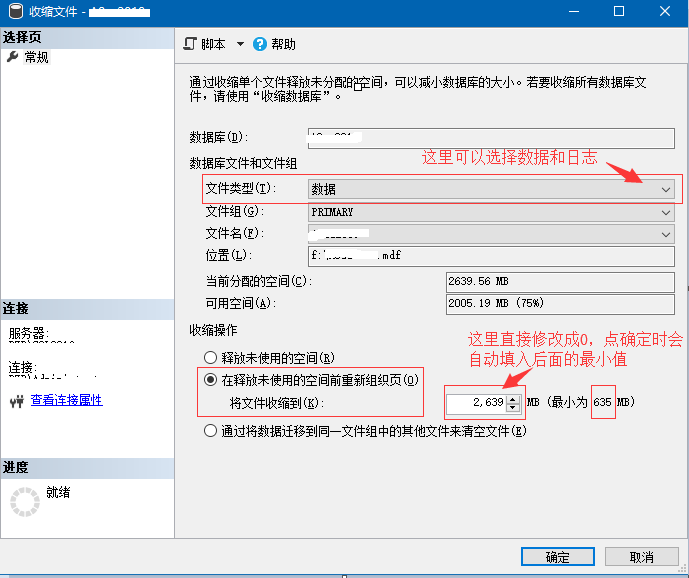This screenshot has height=578, width=689.
Task: Maximize the 收缩文件 dialog window
Action: click(619, 12)
